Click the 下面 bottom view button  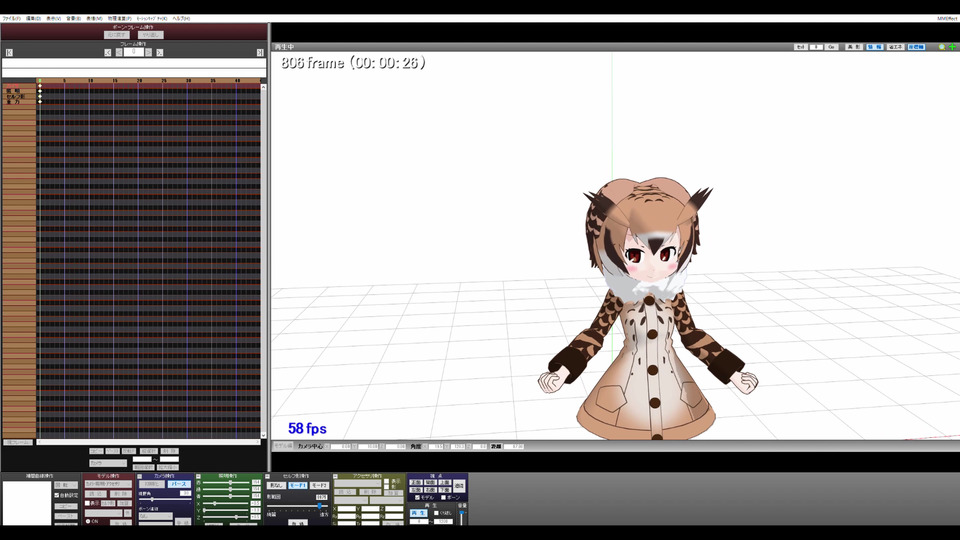point(444,490)
